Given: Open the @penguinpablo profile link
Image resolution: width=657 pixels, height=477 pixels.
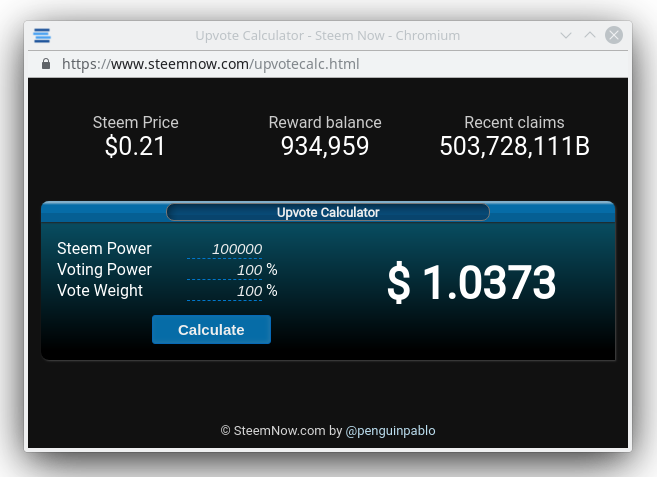Looking at the screenshot, I should tap(390, 430).
